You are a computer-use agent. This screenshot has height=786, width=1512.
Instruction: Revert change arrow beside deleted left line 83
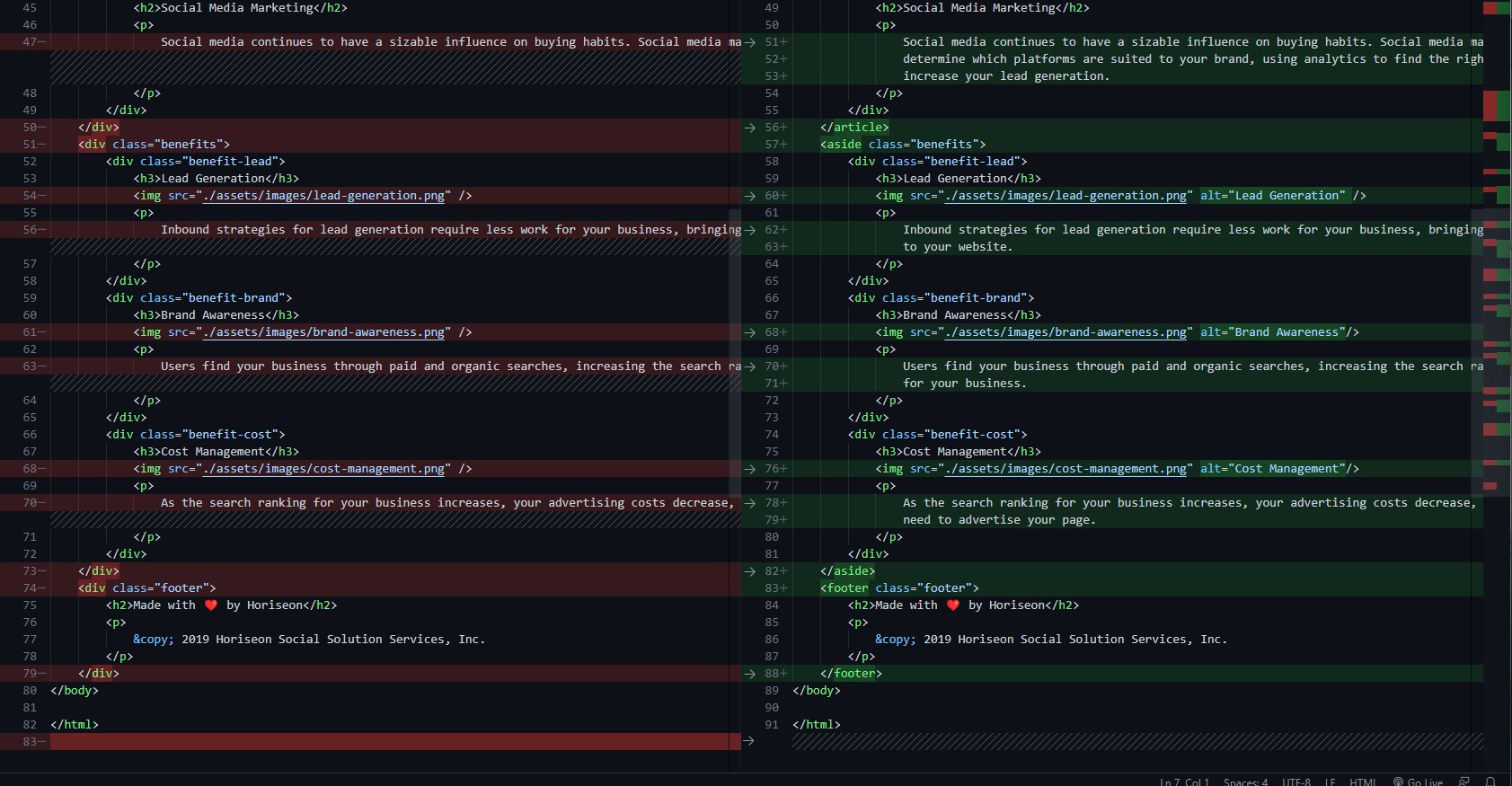point(748,741)
